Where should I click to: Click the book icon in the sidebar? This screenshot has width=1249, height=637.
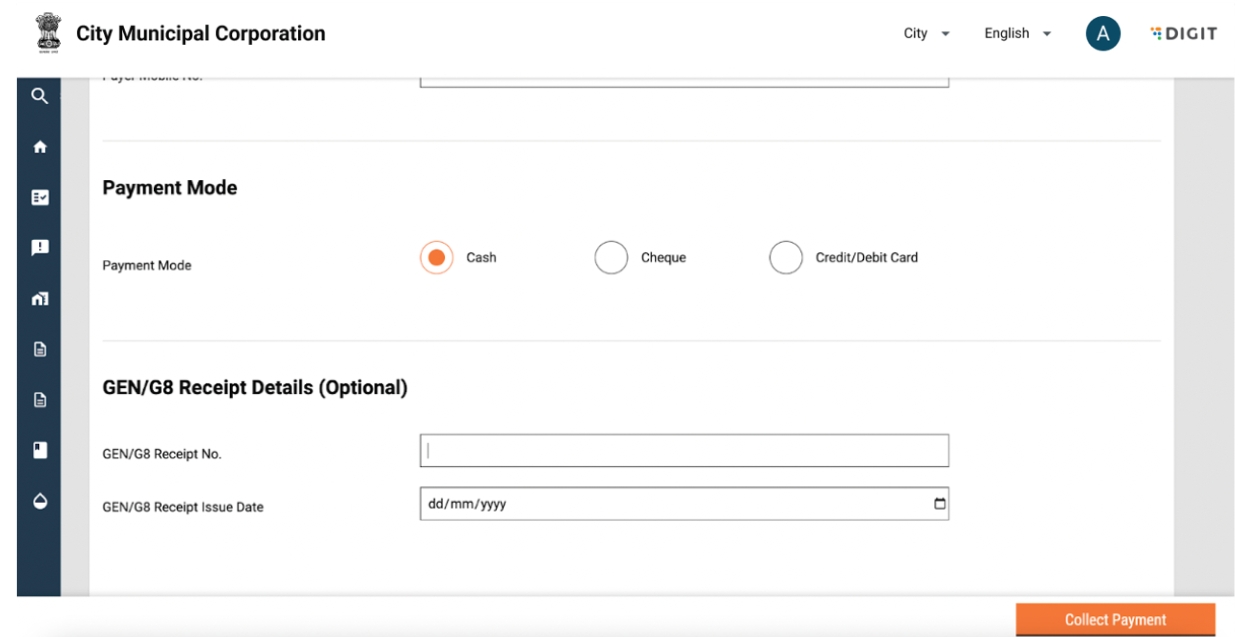(x=39, y=450)
